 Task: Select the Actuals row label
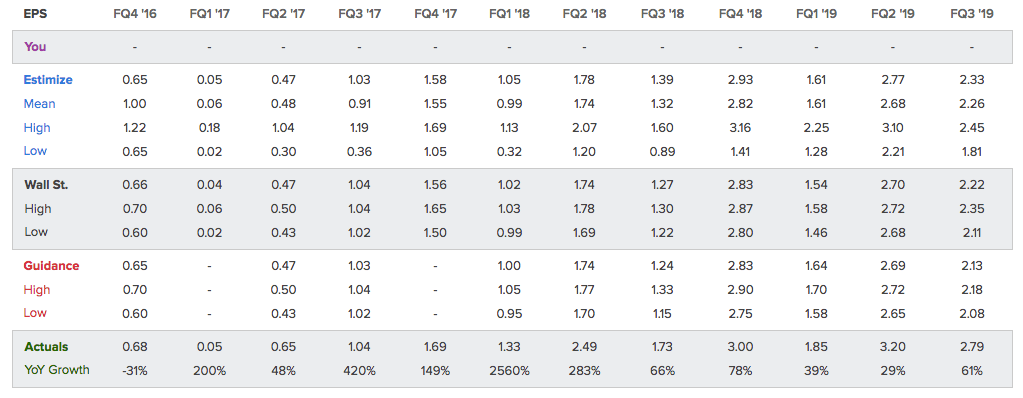(x=46, y=347)
